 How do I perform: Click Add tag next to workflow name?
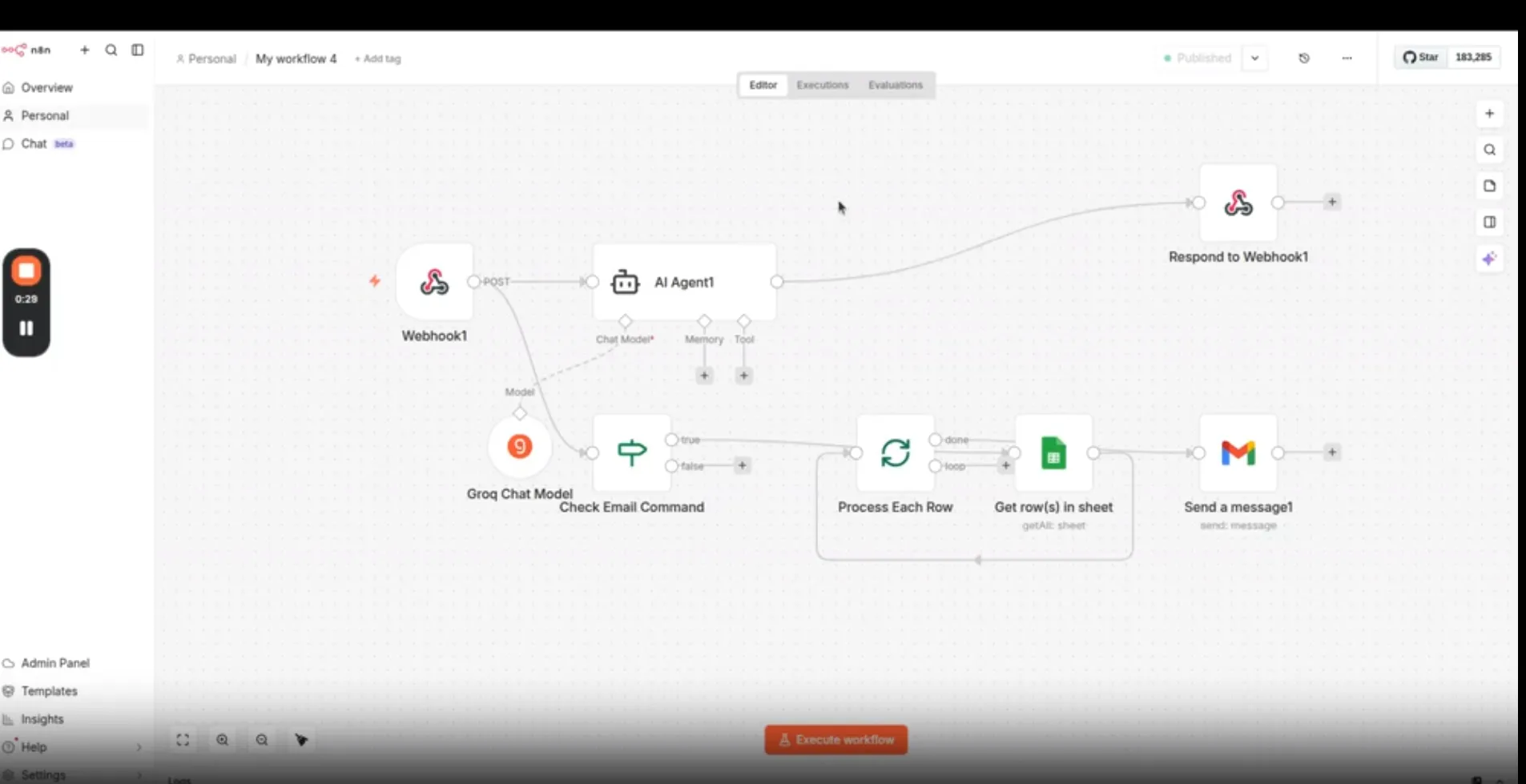tap(377, 58)
